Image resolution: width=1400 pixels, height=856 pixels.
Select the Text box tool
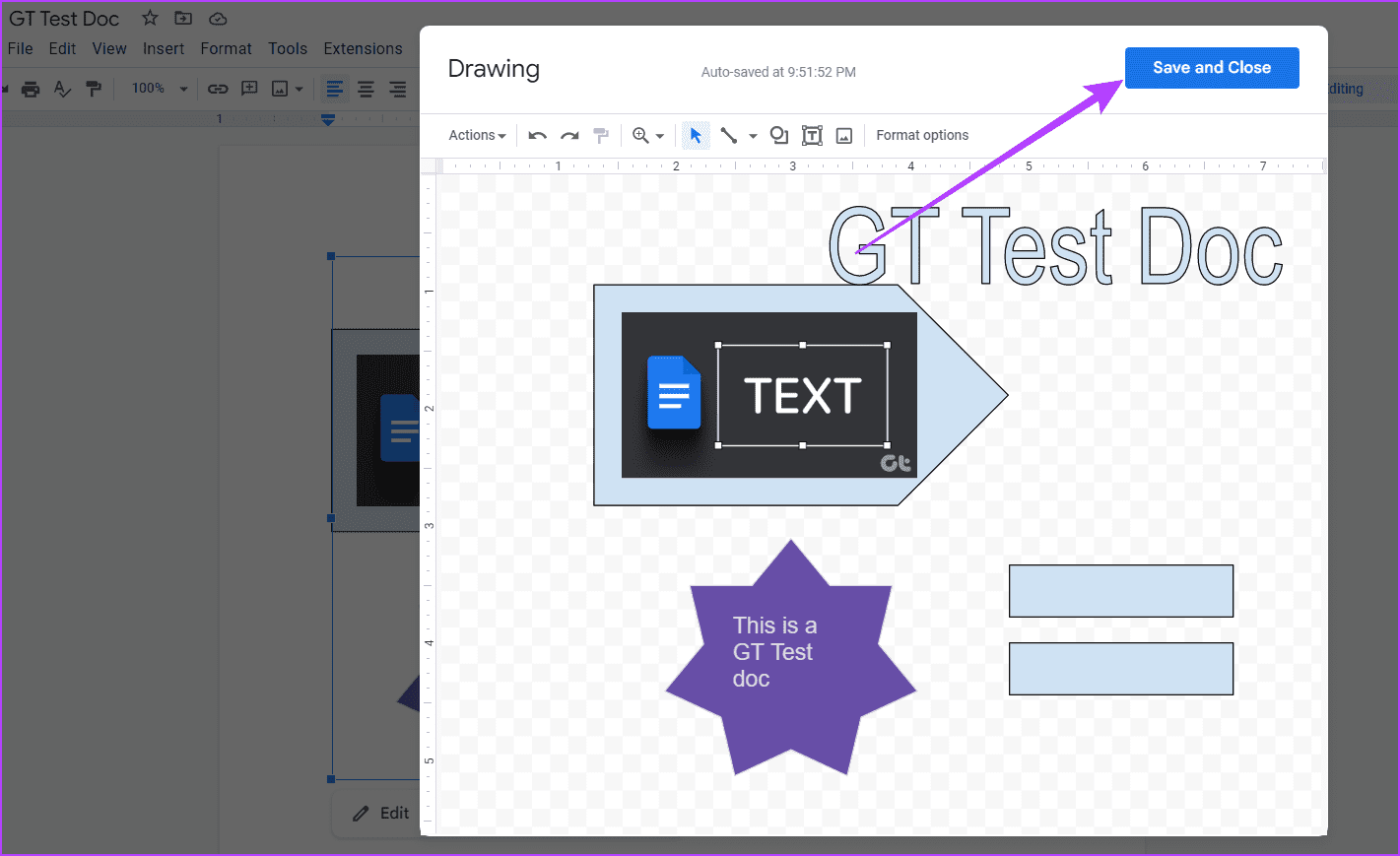pos(812,136)
